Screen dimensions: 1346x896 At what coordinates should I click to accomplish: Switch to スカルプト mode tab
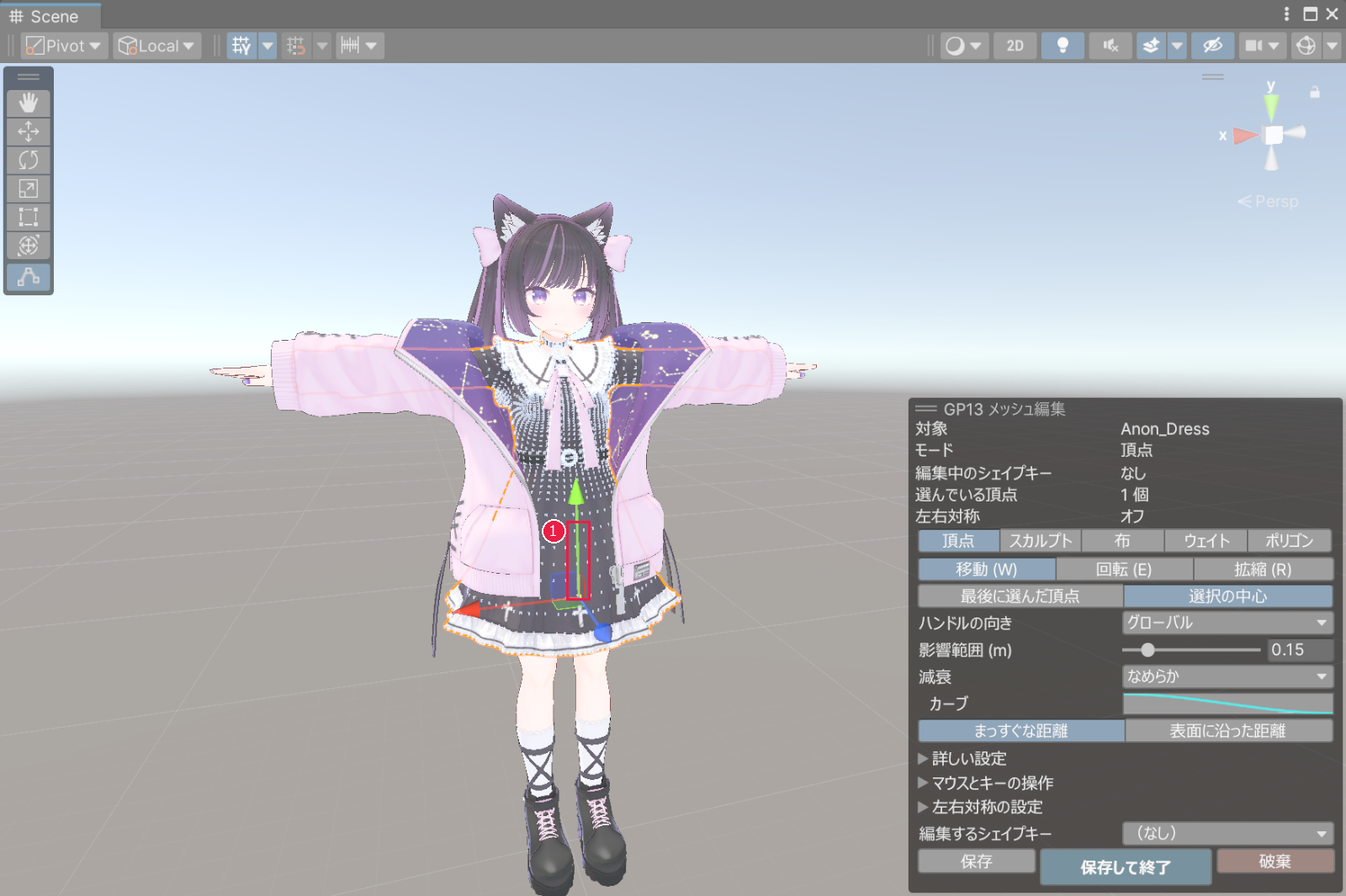[1041, 541]
